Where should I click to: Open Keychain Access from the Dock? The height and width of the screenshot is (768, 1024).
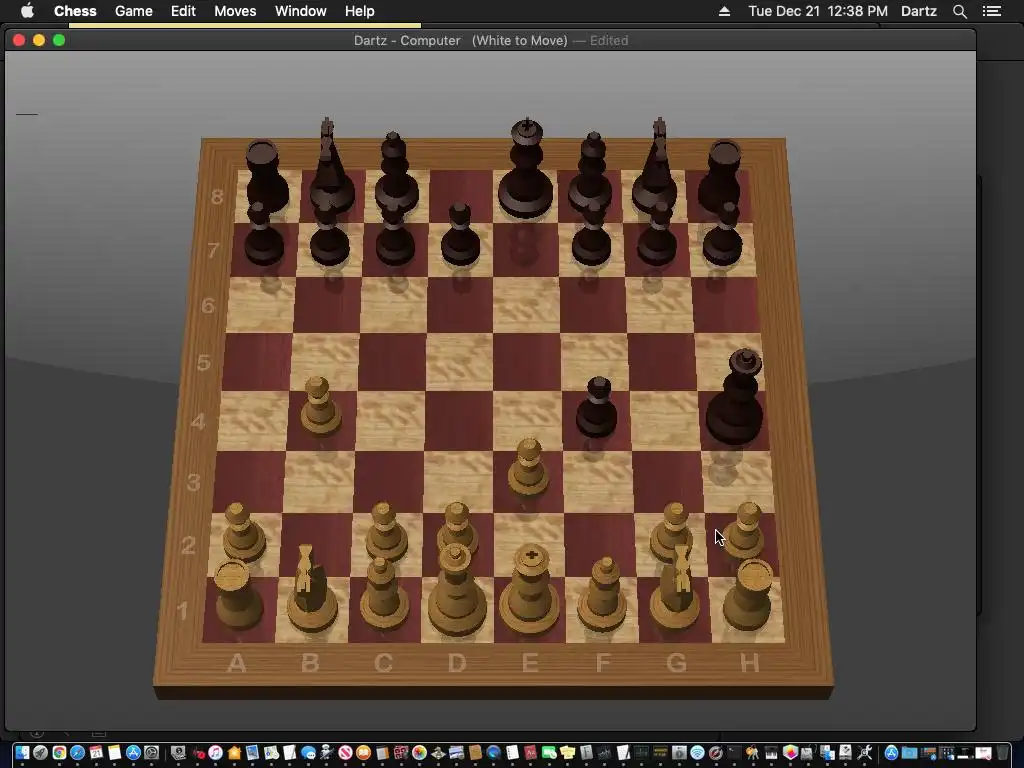click(x=752, y=752)
